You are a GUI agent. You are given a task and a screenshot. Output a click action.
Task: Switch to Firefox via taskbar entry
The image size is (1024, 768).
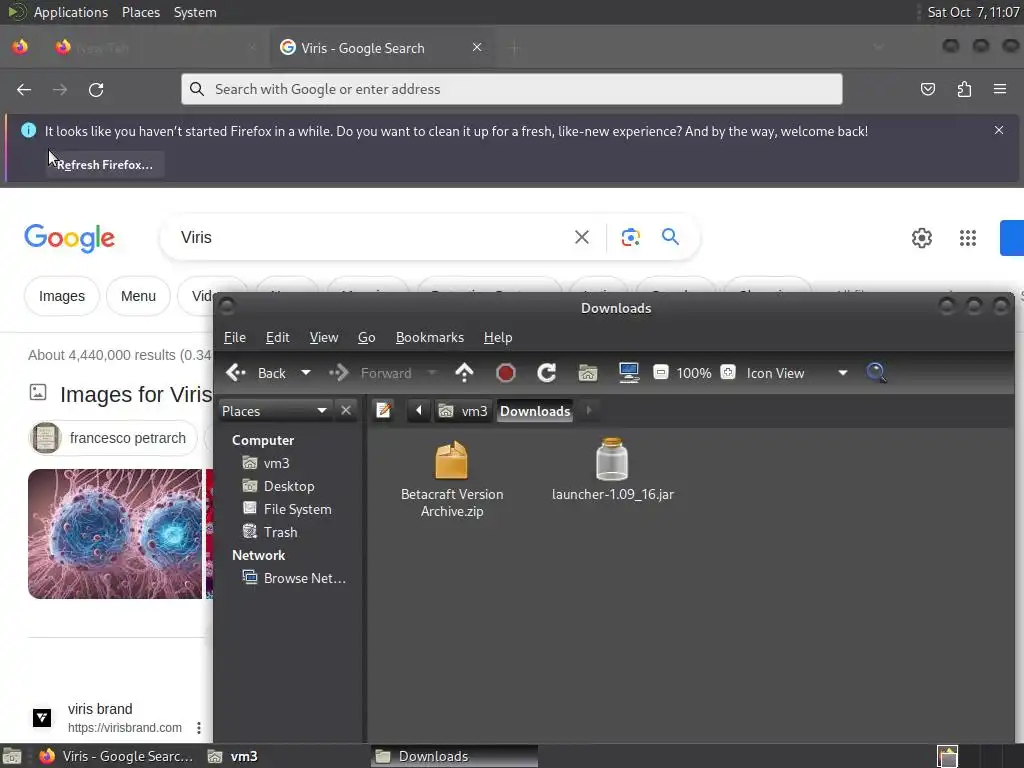point(117,756)
